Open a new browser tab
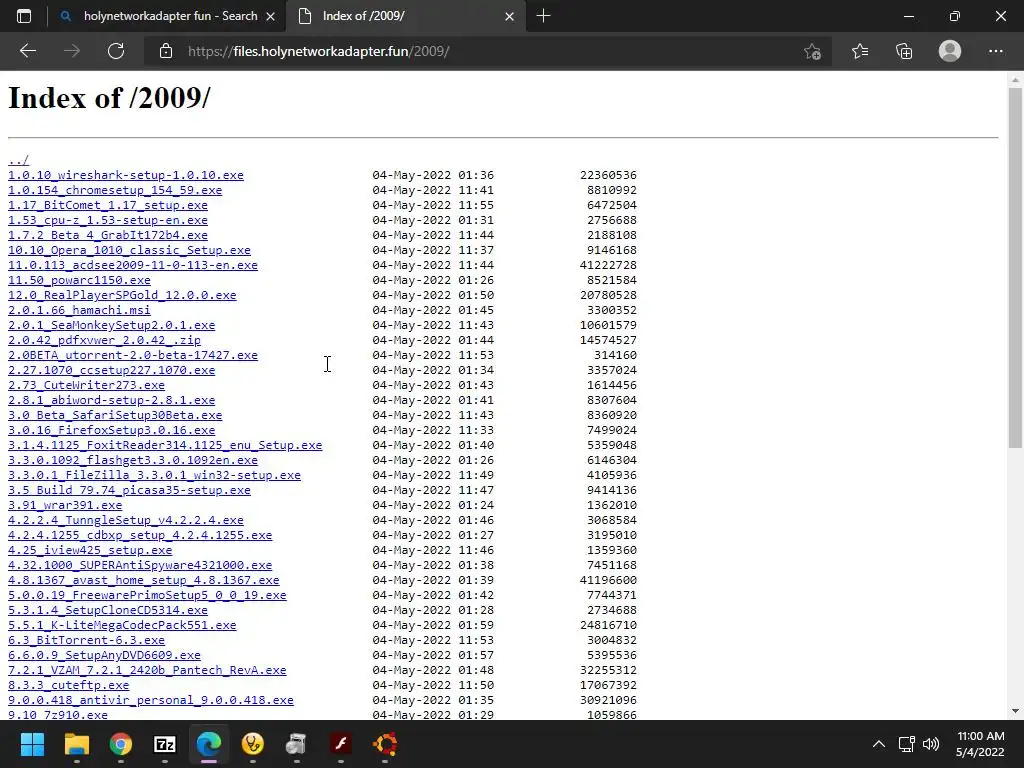The height and width of the screenshot is (768, 1024). (543, 16)
